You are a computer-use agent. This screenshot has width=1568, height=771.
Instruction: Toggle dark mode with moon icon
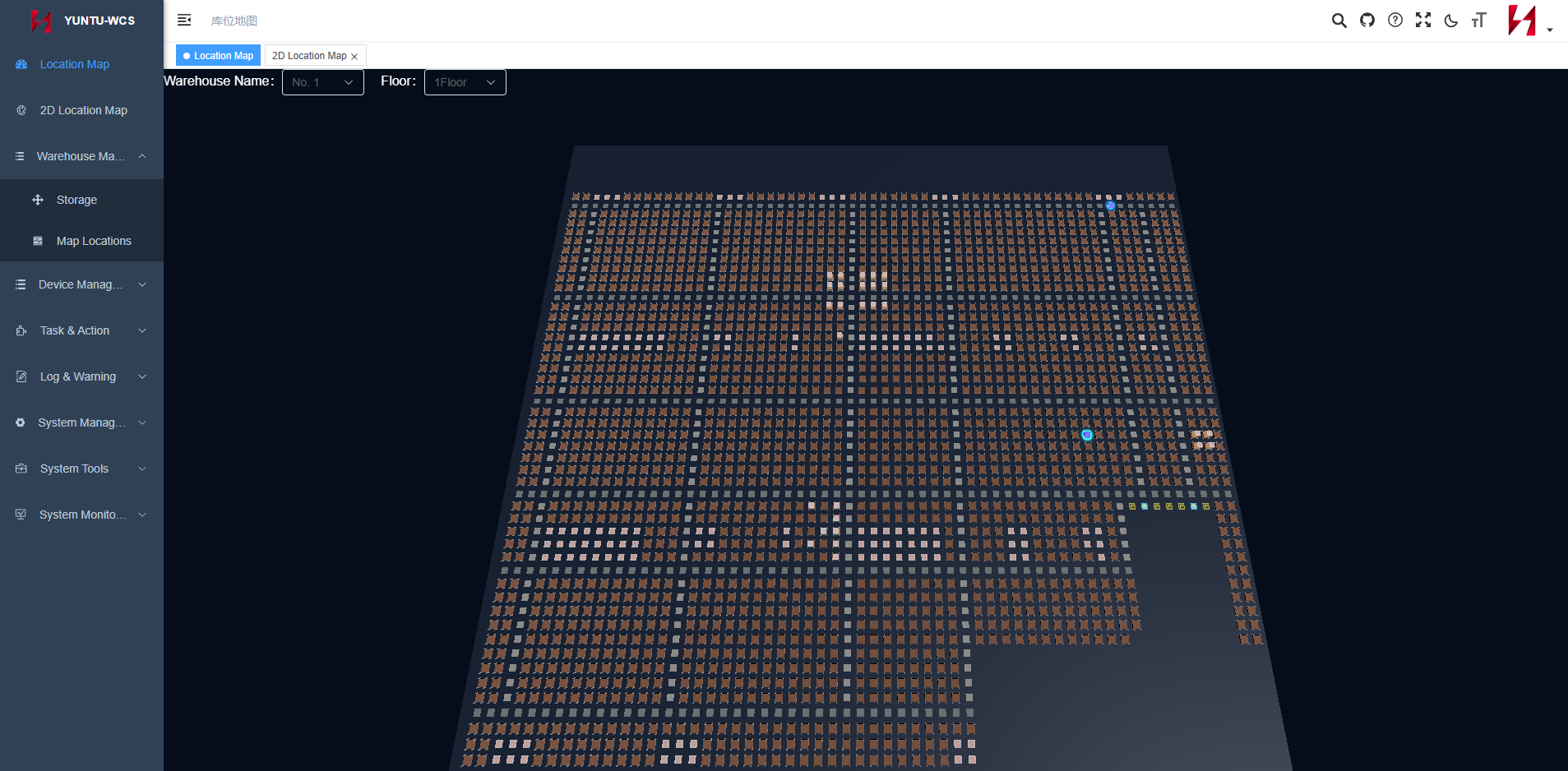1450,21
